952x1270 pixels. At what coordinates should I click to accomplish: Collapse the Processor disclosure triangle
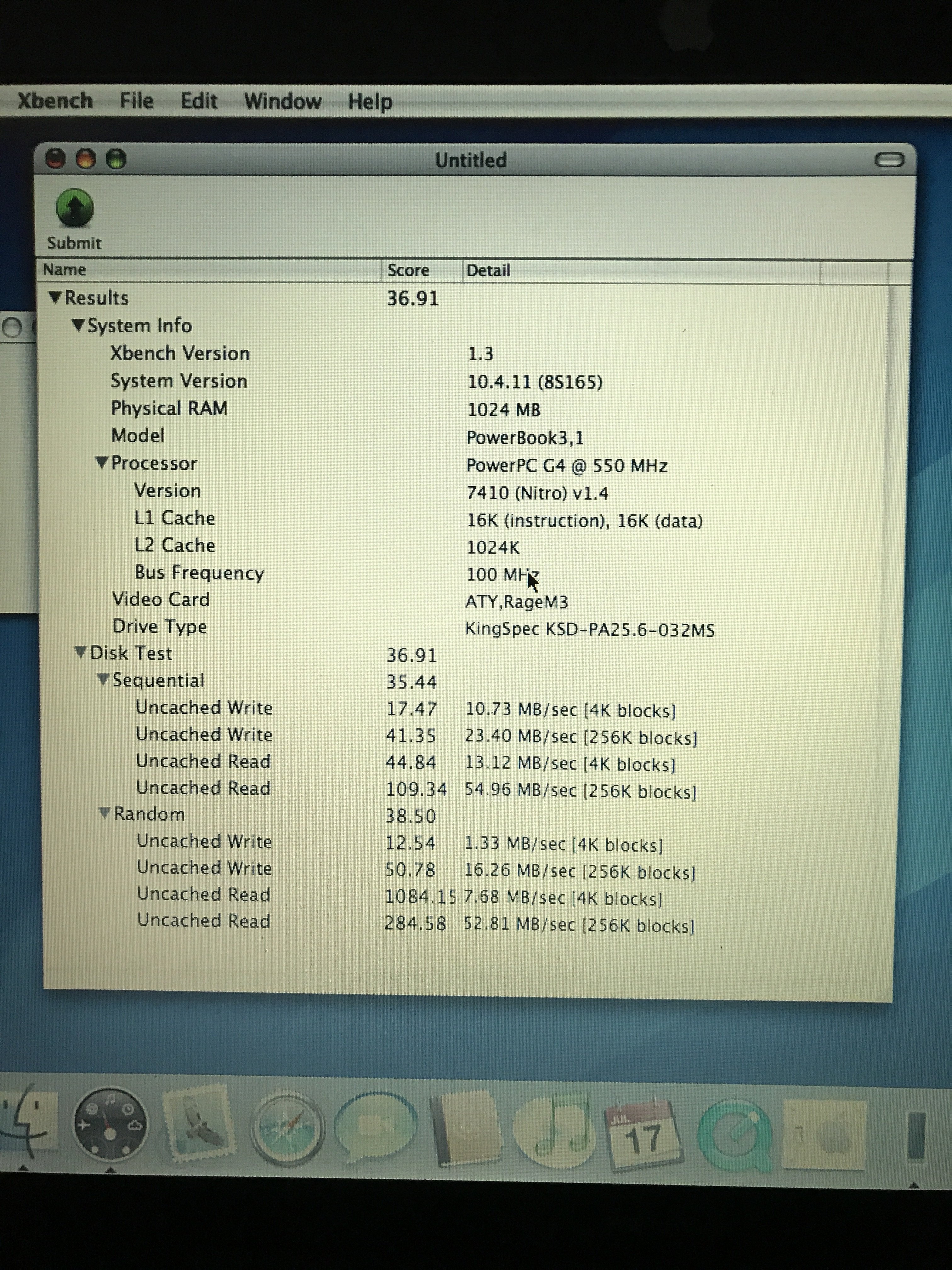[x=102, y=462]
